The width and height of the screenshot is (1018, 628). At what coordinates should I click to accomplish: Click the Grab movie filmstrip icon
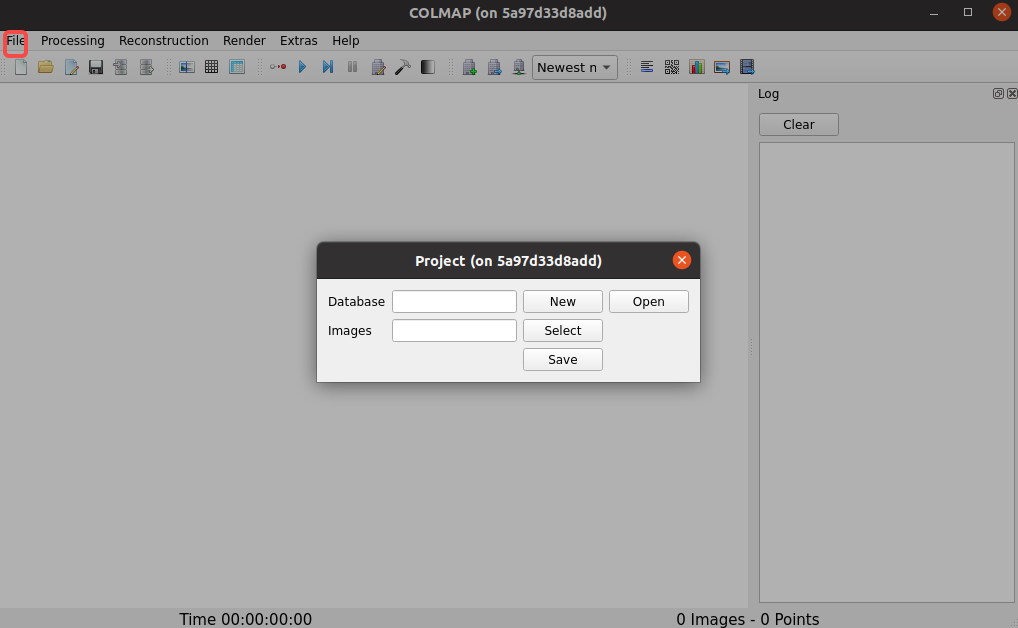coord(747,67)
